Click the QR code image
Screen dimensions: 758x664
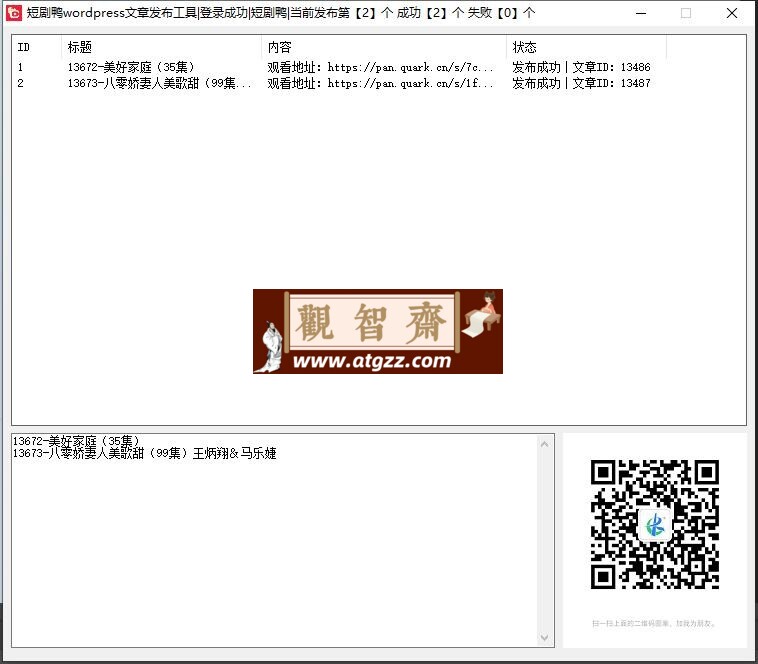click(655, 524)
